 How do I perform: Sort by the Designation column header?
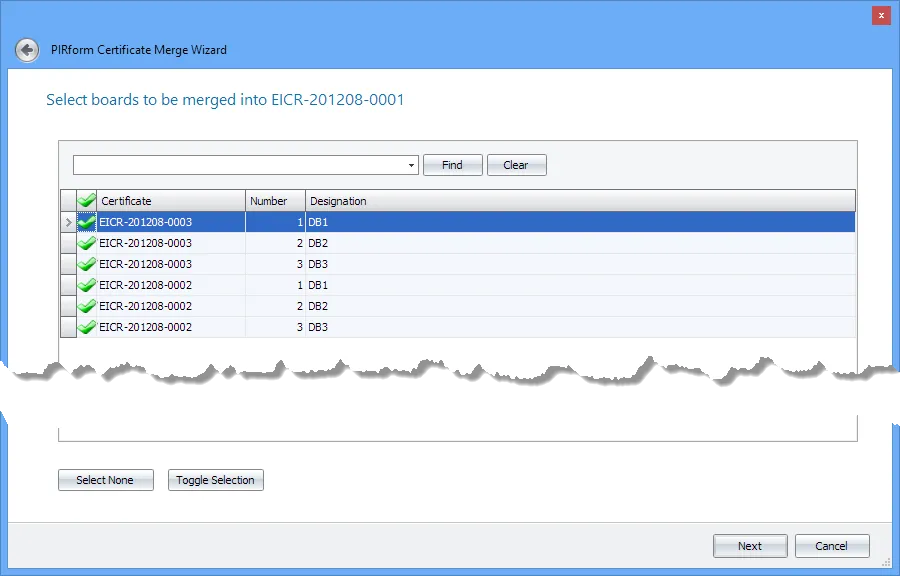click(x=338, y=199)
